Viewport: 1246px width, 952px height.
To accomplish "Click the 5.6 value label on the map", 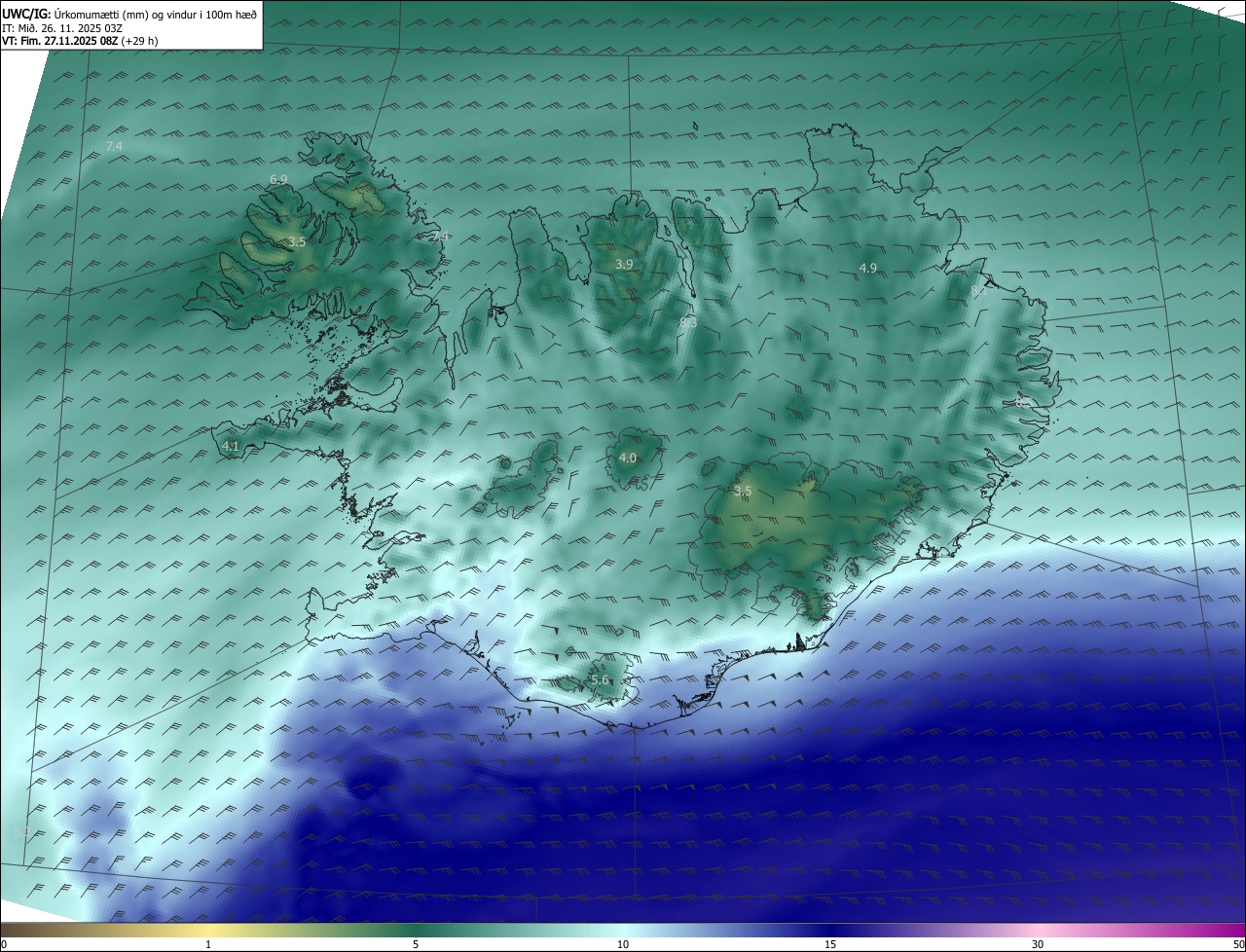I will click(x=600, y=680).
